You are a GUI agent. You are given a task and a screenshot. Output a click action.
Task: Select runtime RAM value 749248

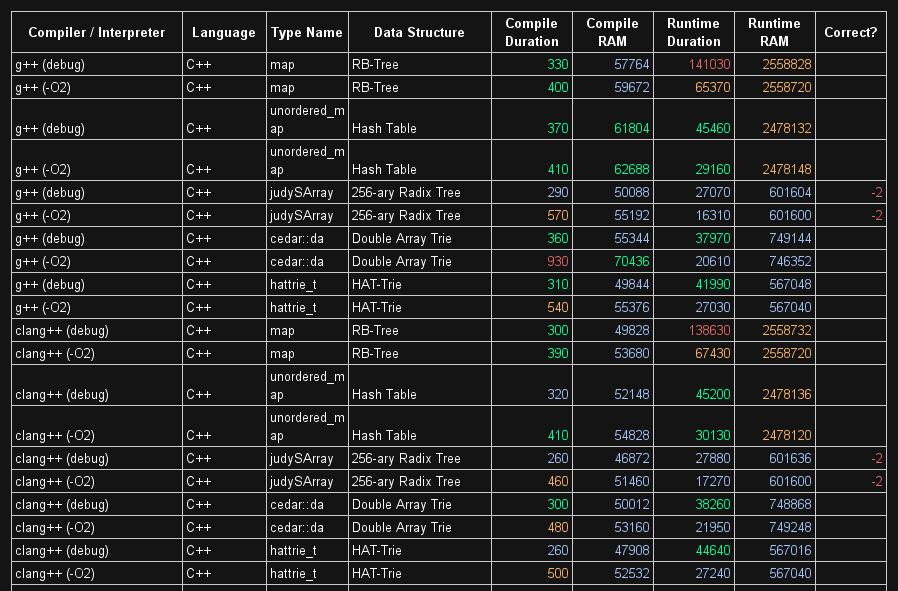[790, 527]
